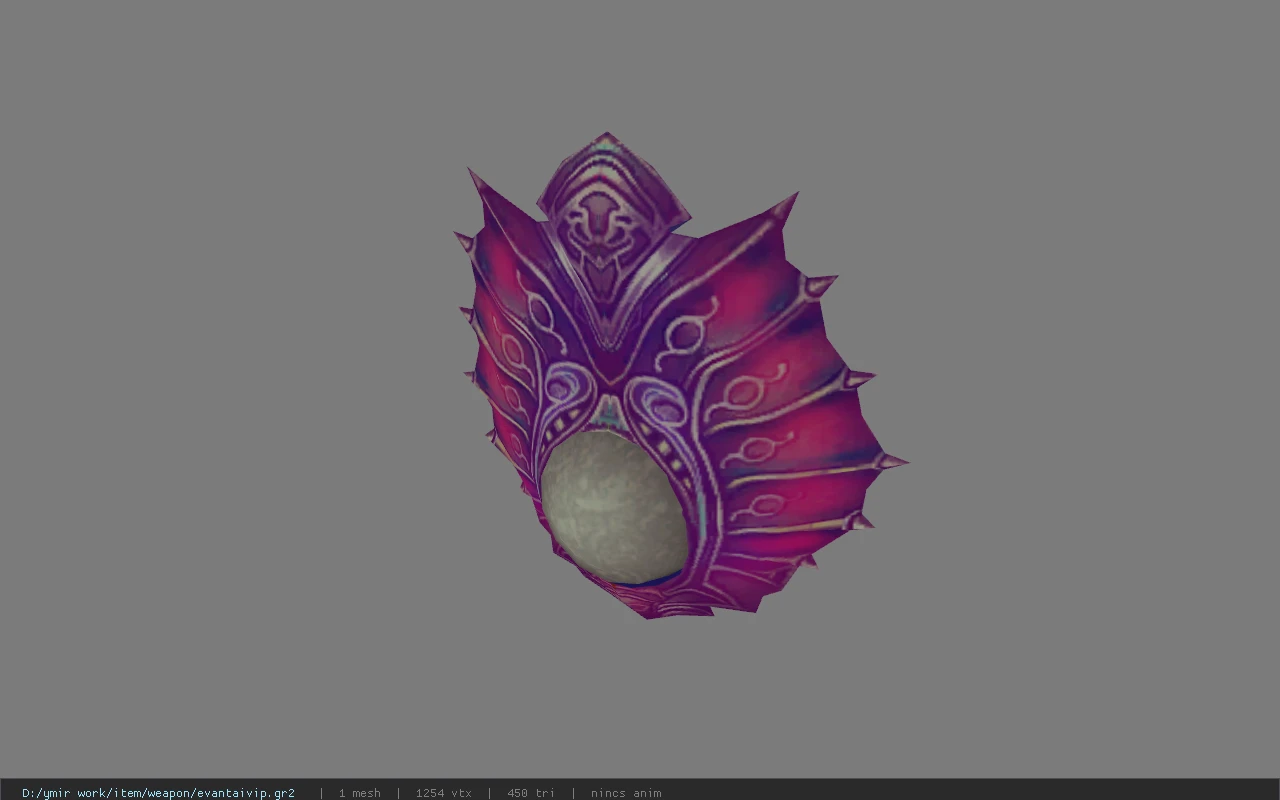Click the 'nincs anim' status entry

(x=626, y=793)
